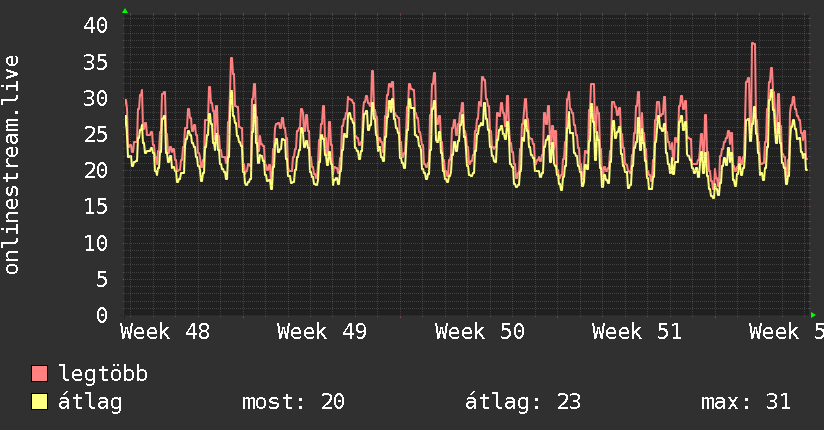
Task: Click the 30 y-axis label
Action: (96, 98)
